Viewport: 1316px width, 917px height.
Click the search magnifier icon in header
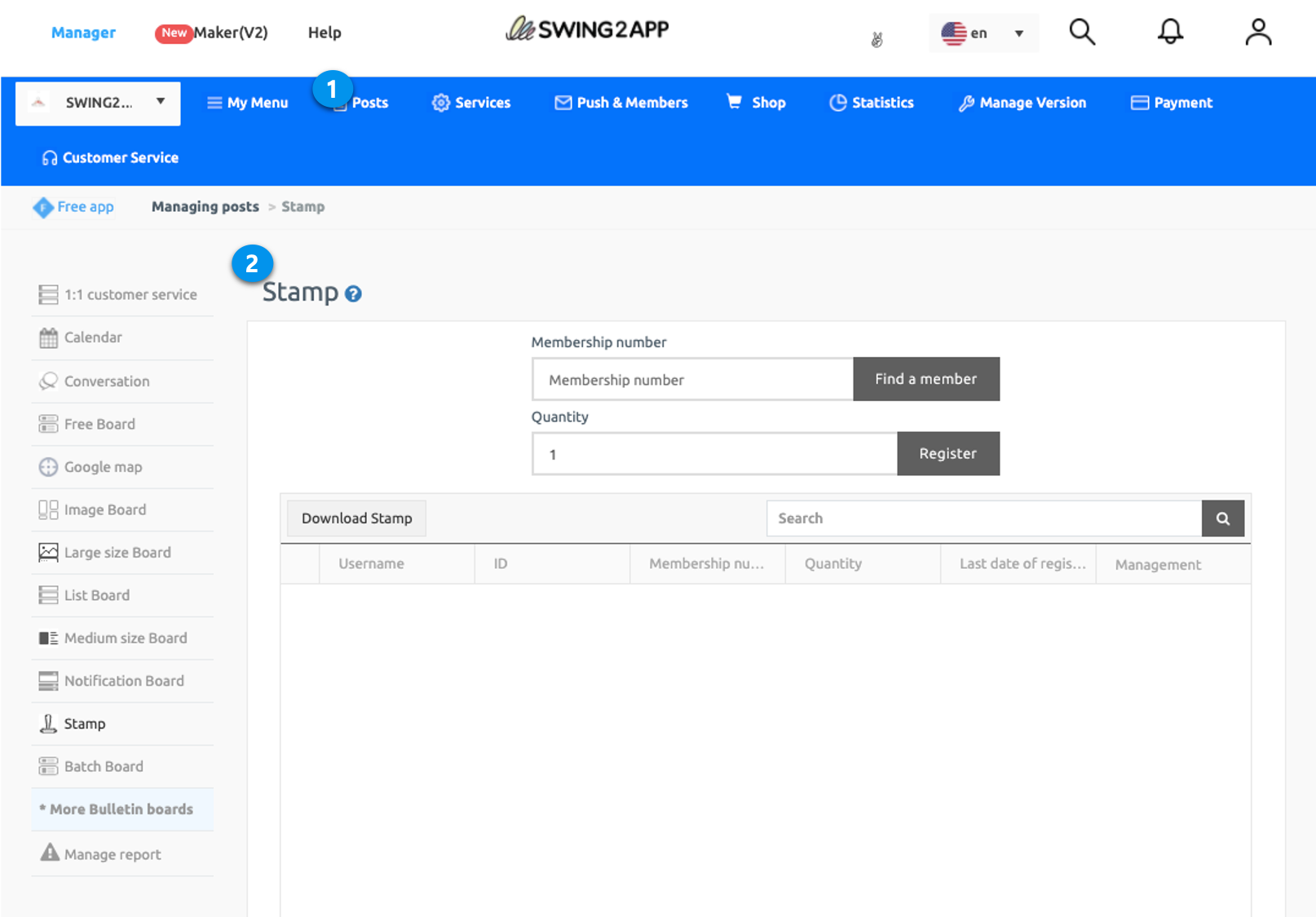tap(1082, 33)
